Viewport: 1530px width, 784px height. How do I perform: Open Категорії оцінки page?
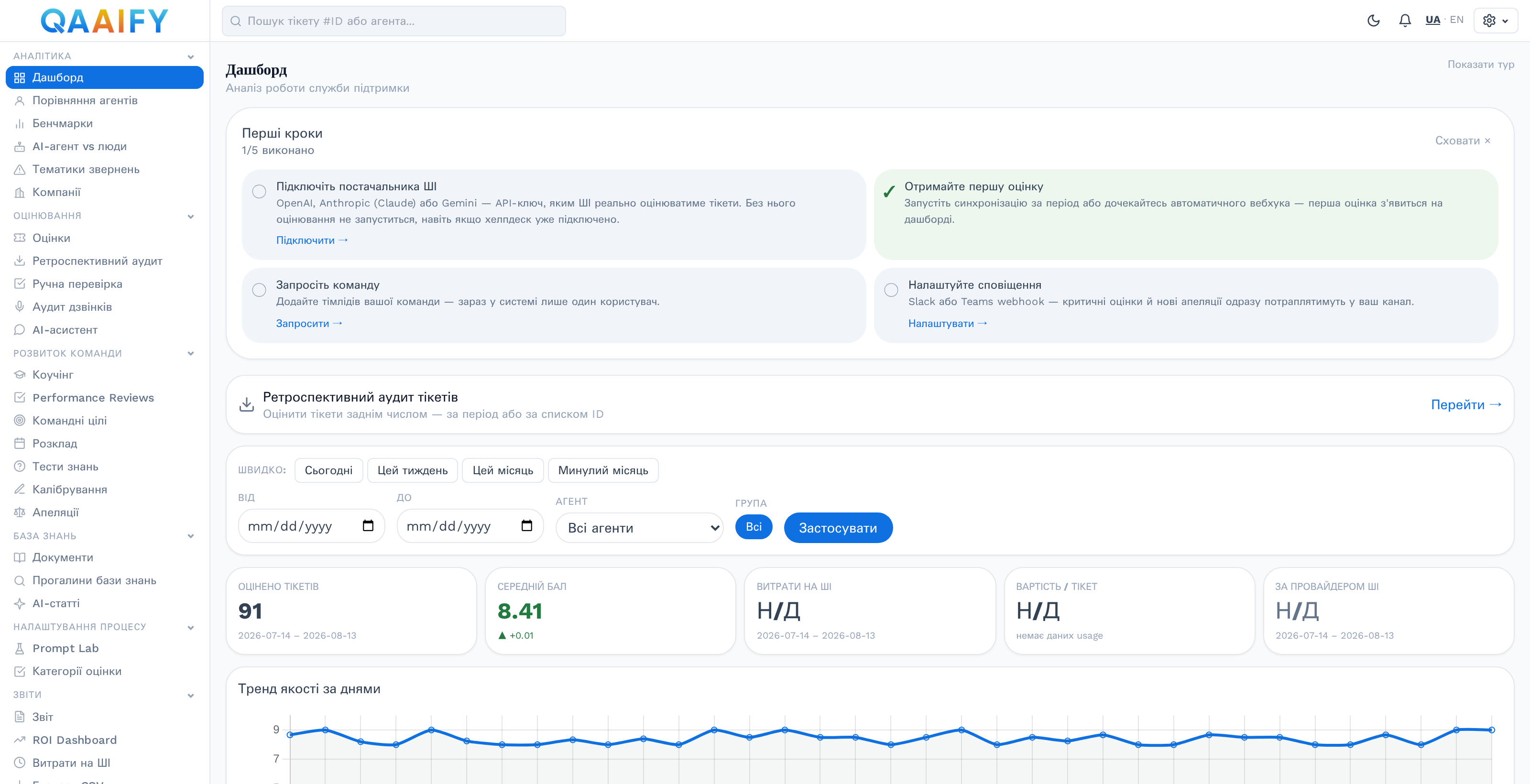point(105,672)
